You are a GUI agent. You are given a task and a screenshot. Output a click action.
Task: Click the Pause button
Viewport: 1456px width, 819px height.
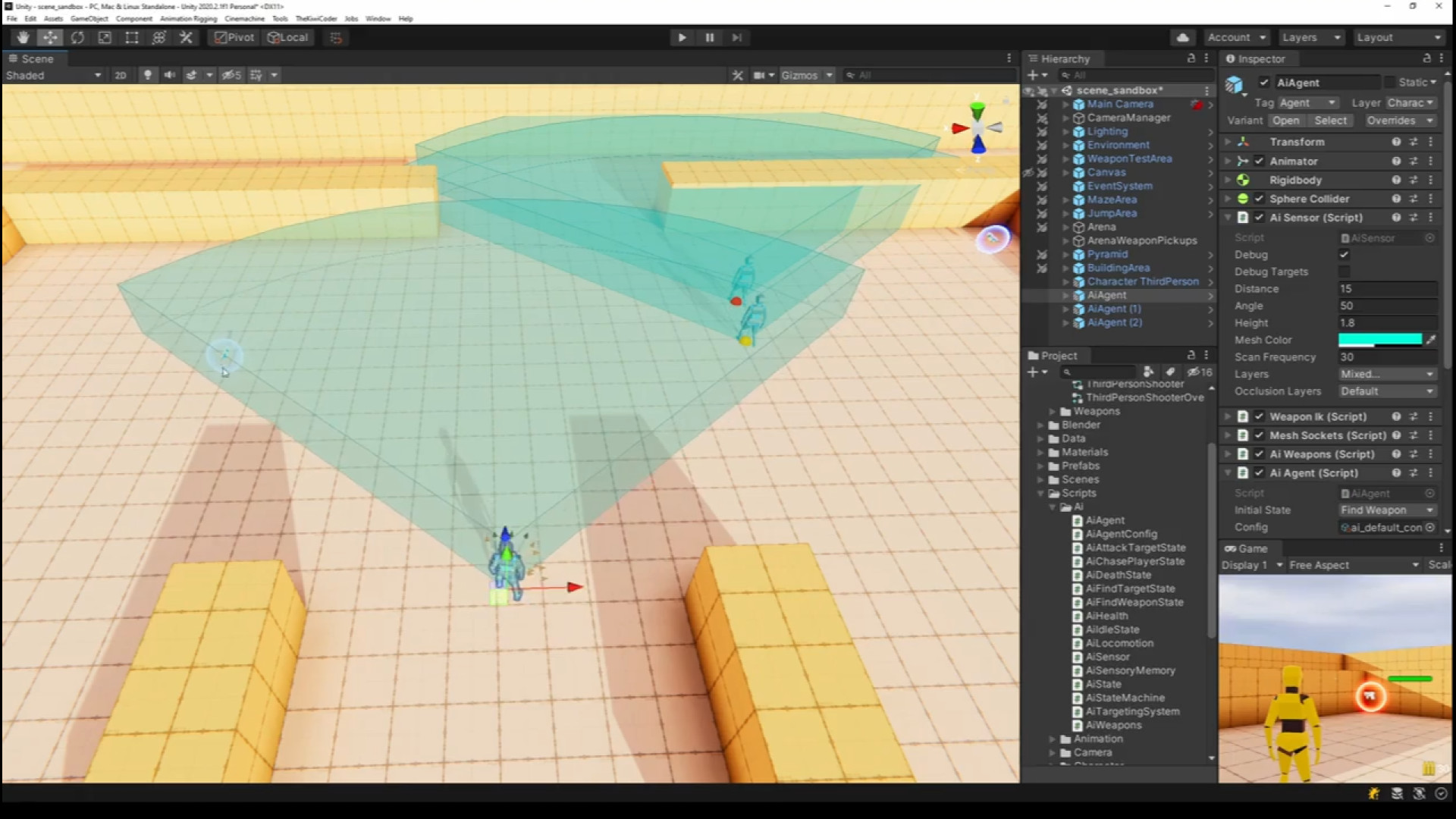(x=709, y=37)
